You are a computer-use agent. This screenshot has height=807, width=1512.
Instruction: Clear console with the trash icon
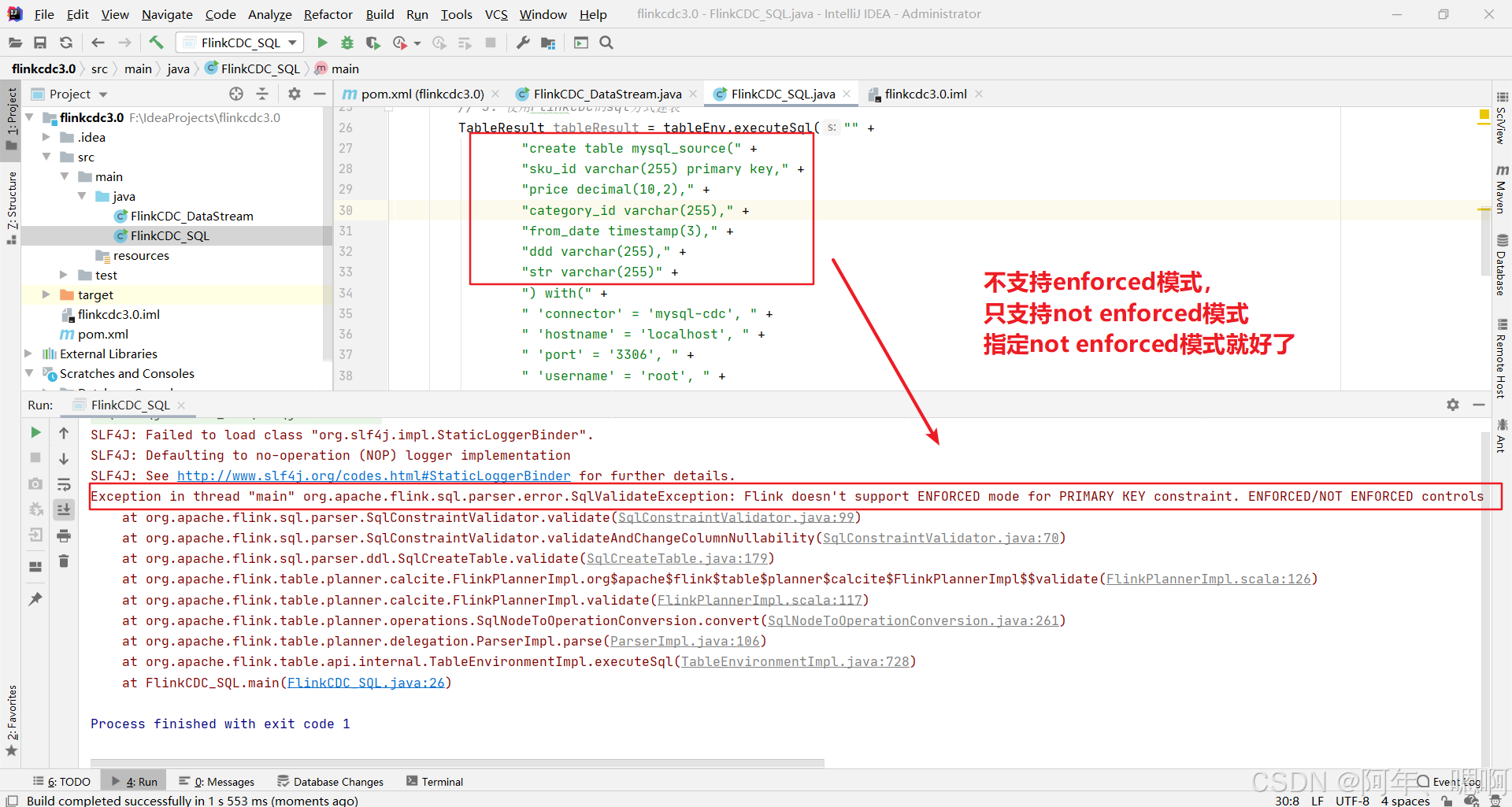click(x=64, y=561)
